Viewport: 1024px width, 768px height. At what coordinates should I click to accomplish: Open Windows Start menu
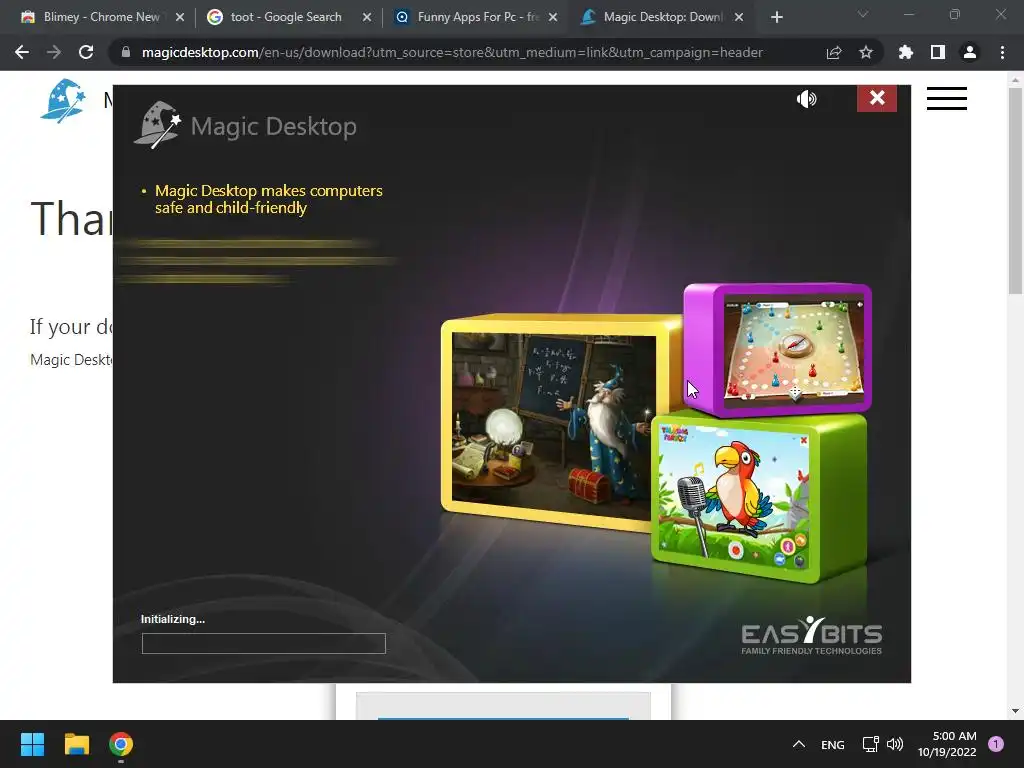(x=32, y=744)
